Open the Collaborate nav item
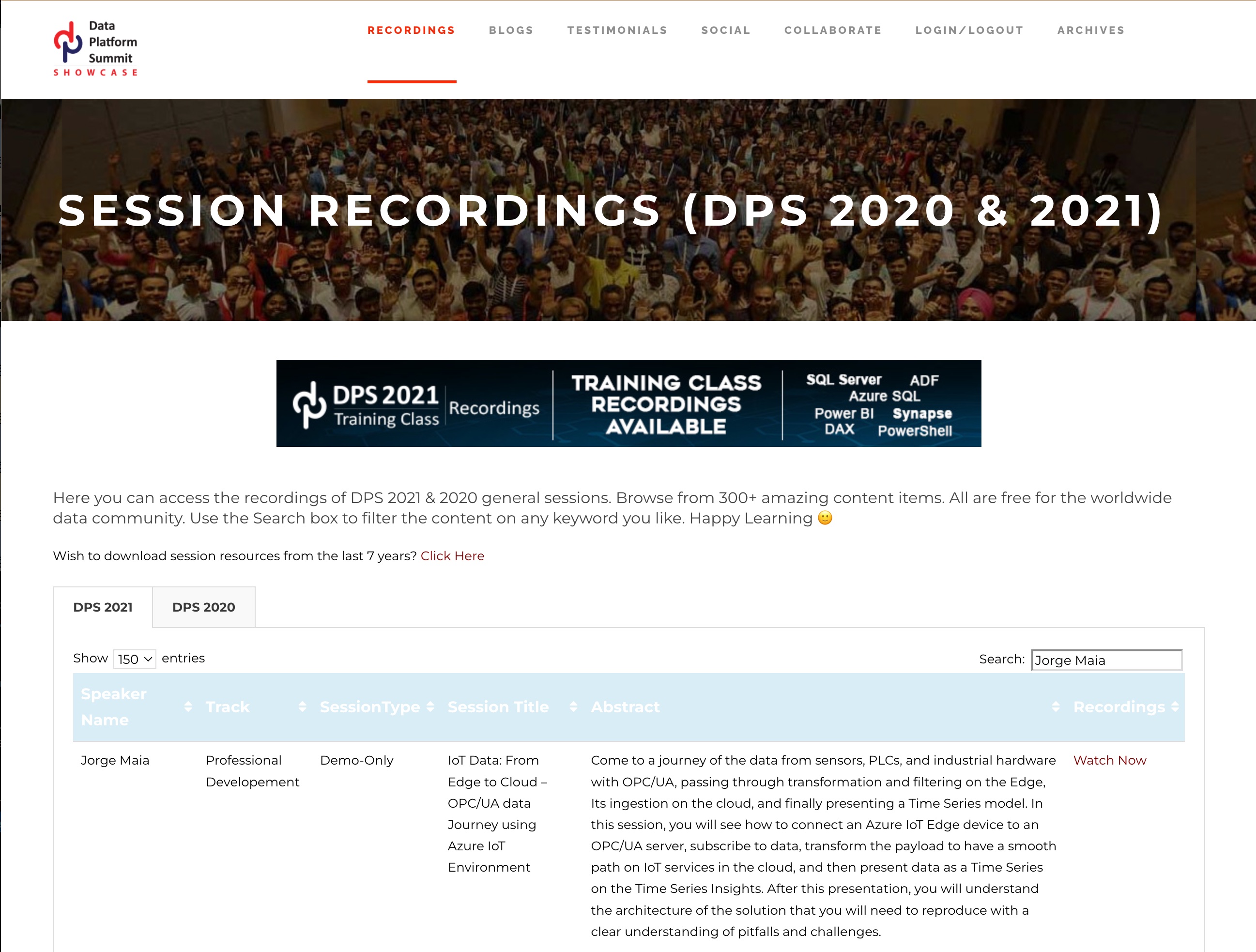This screenshot has height=952, width=1256. pyautogui.click(x=833, y=31)
